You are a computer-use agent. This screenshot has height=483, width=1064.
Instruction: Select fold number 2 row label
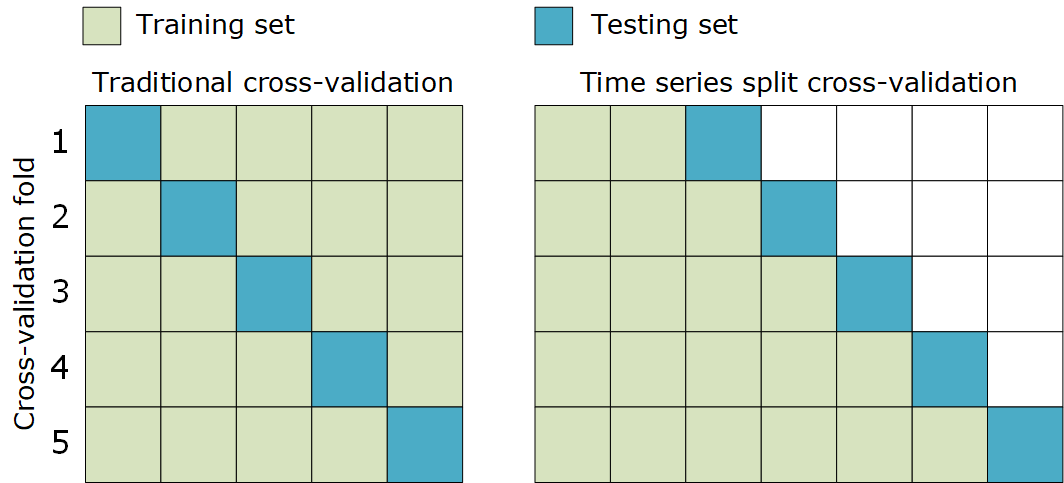click(x=60, y=218)
